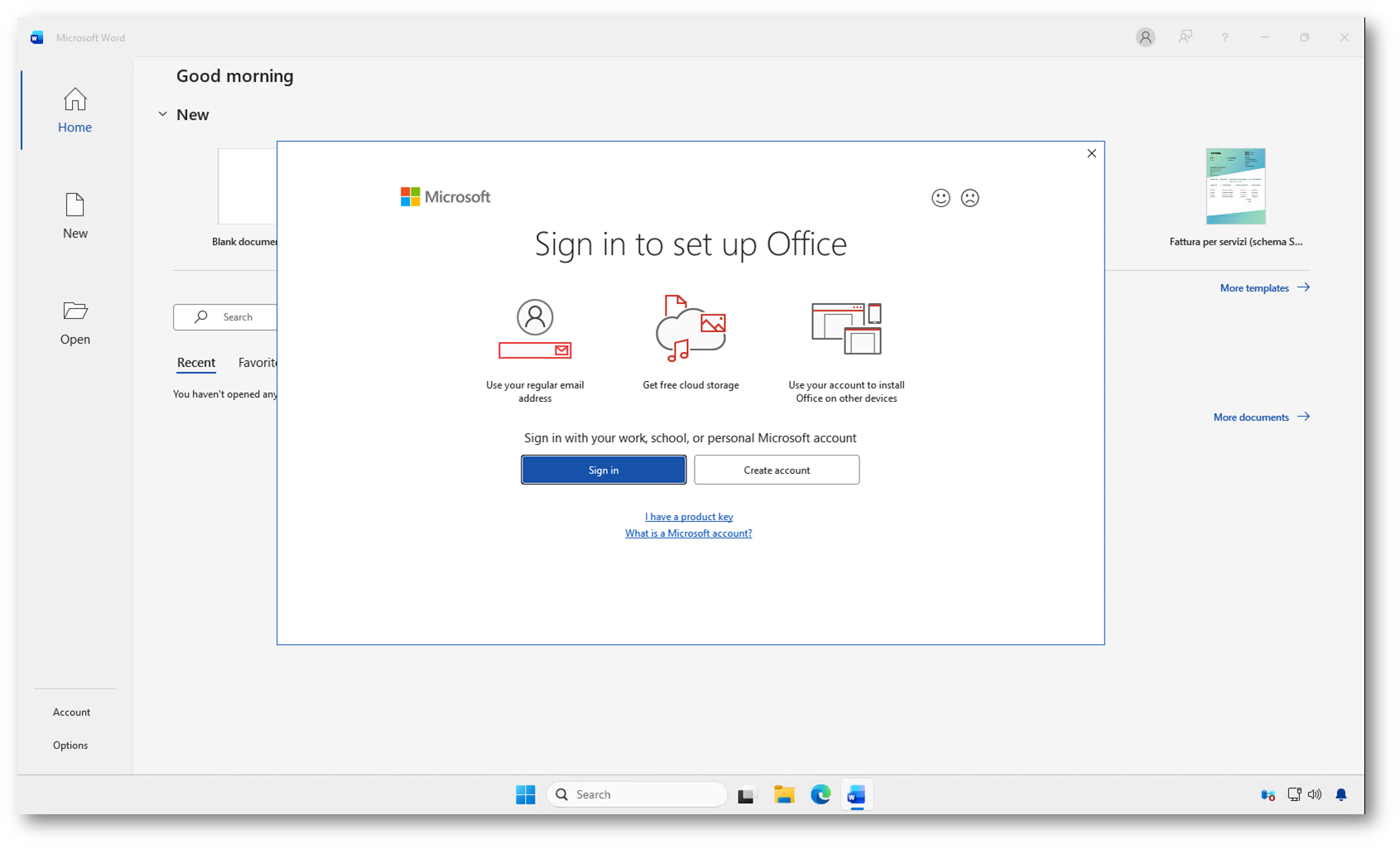Screen dimensions: 1400x849
Task: Open Word Options
Action: pyautogui.click(x=70, y=745)
